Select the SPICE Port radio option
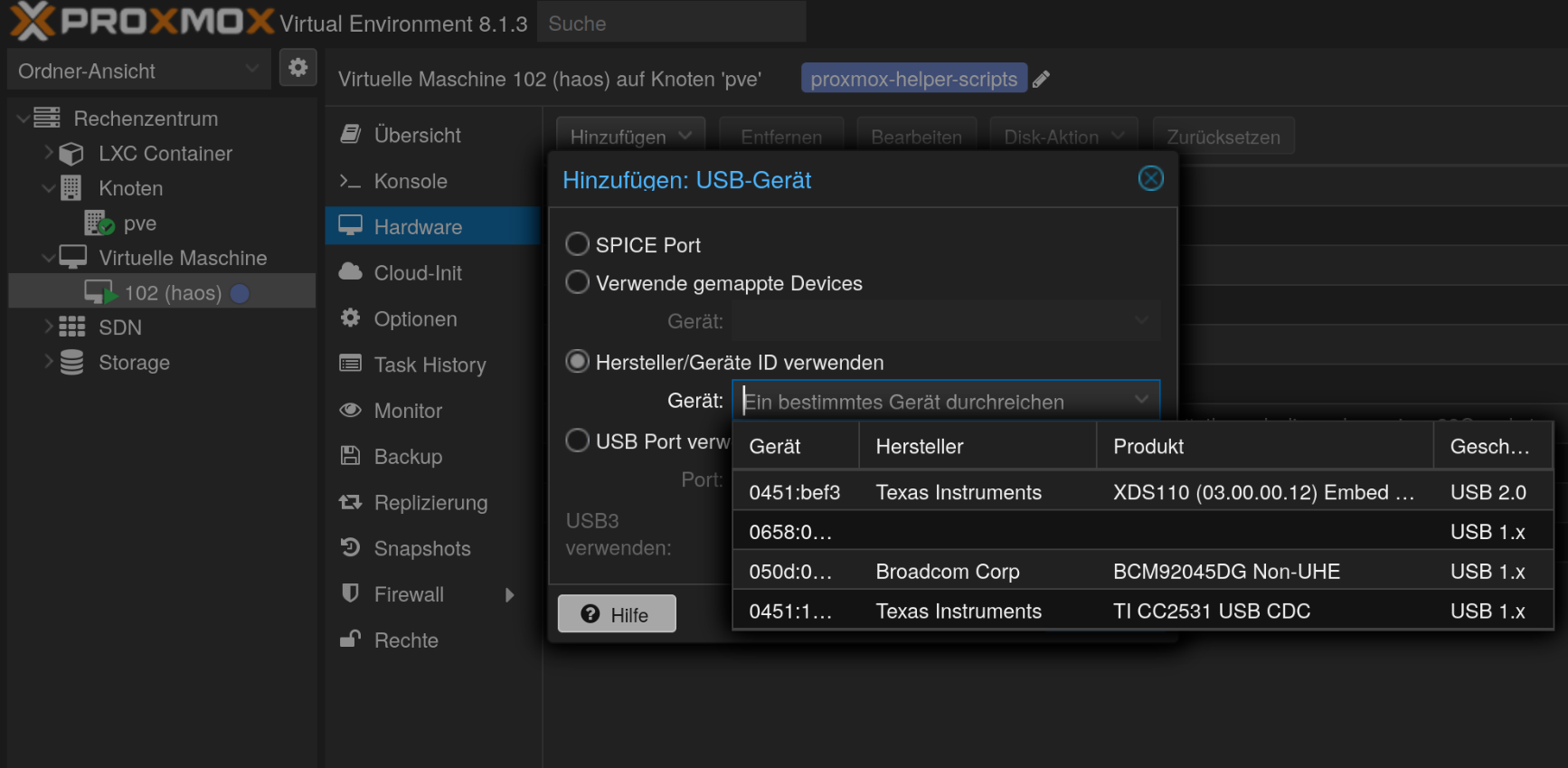The height and width of the screenshot is (768, 1568). tap(577, 244)
